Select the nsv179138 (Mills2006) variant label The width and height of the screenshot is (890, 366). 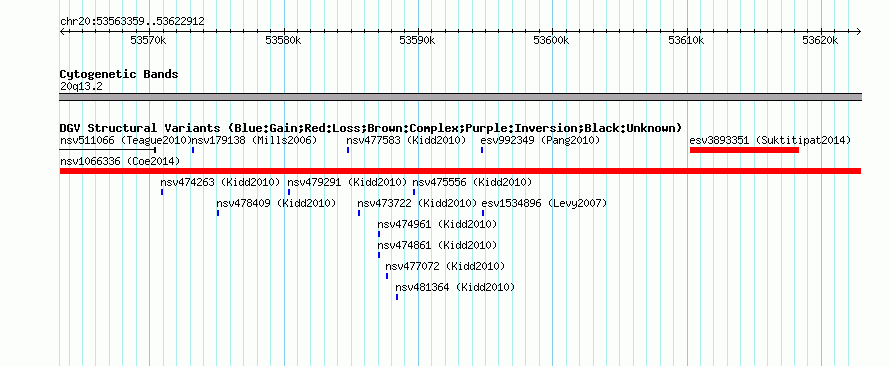254,140
